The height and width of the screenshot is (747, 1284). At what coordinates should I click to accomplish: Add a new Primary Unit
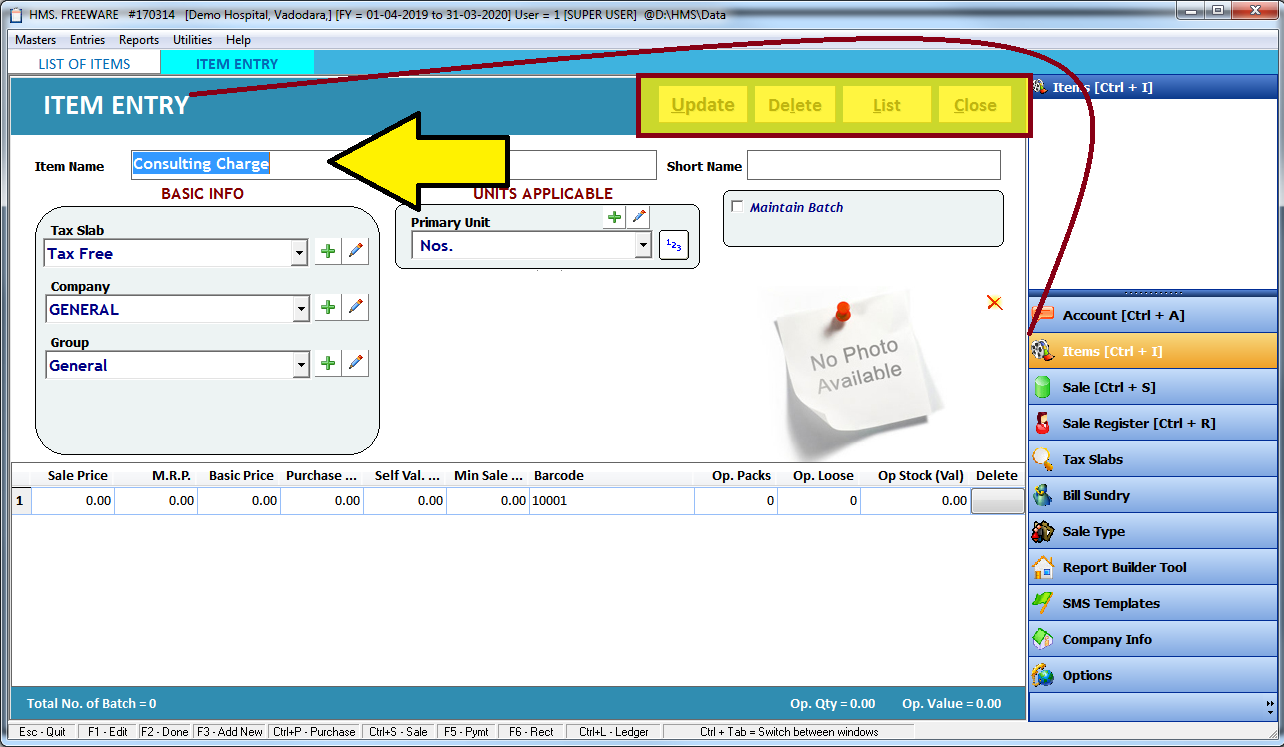[614, 216]
